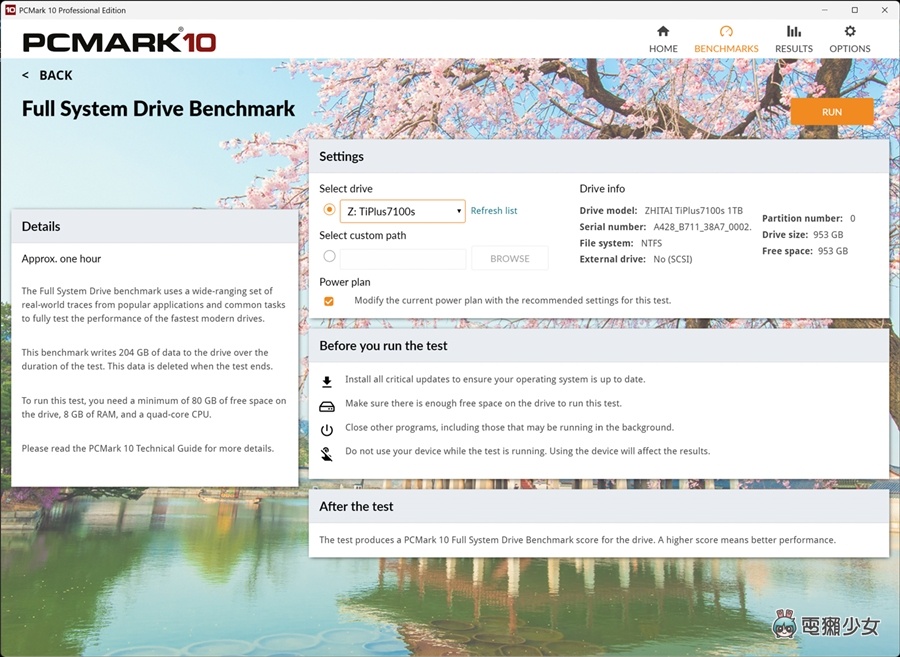The height and width of the screenshot is (657, 900).
Task: Click the Home house icon
Action: click(663, 32)
